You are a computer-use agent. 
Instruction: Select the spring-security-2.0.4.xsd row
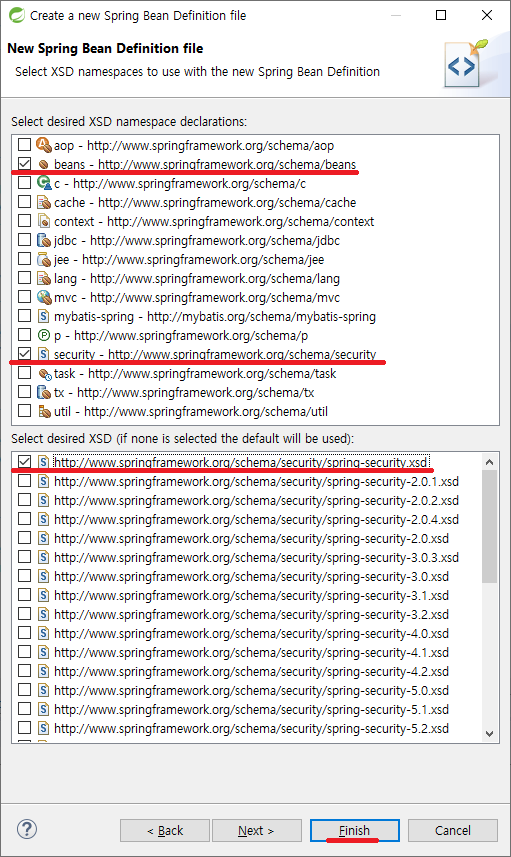[x=256, y=520]
